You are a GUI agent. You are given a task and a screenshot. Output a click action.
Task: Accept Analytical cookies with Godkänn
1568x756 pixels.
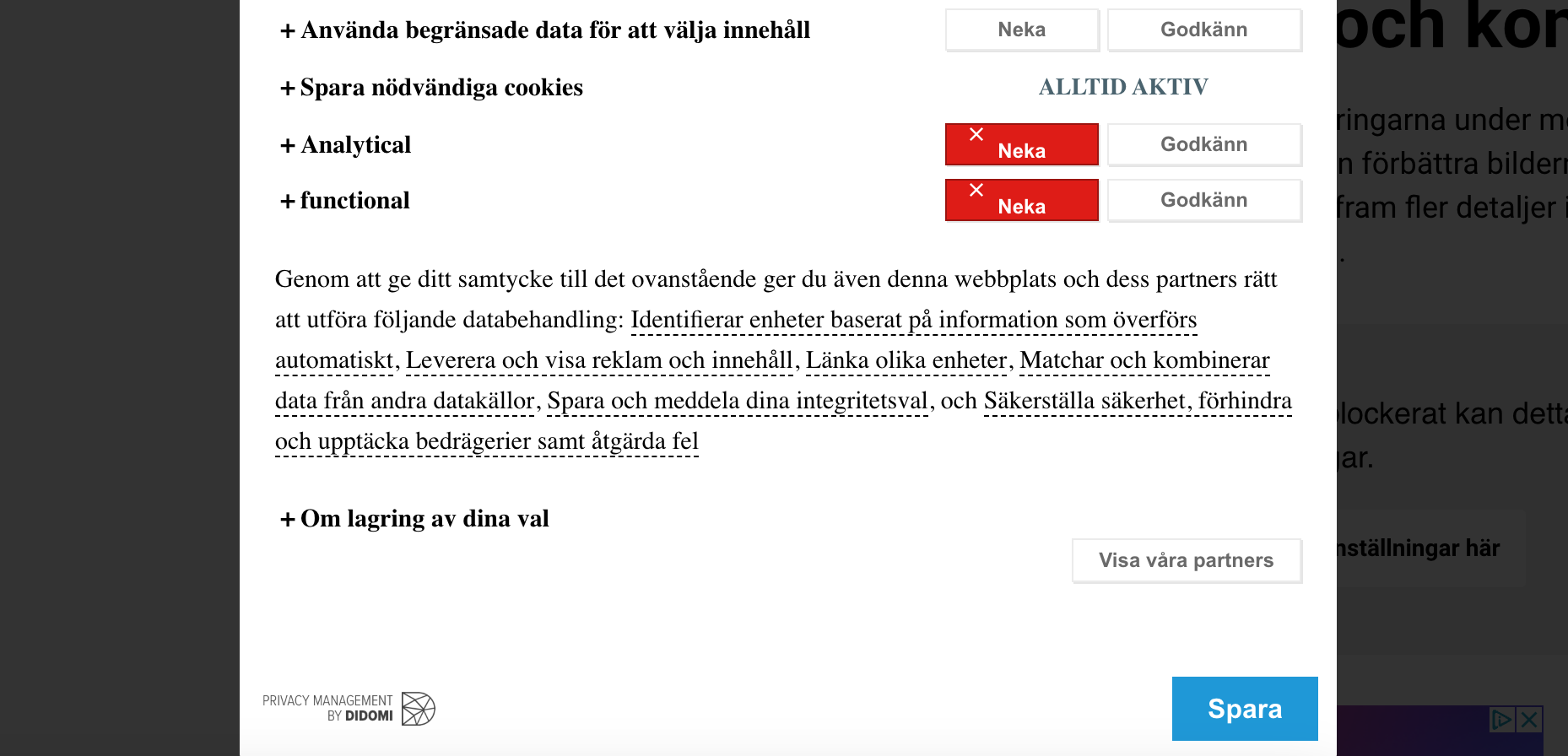coord(1203,145)
